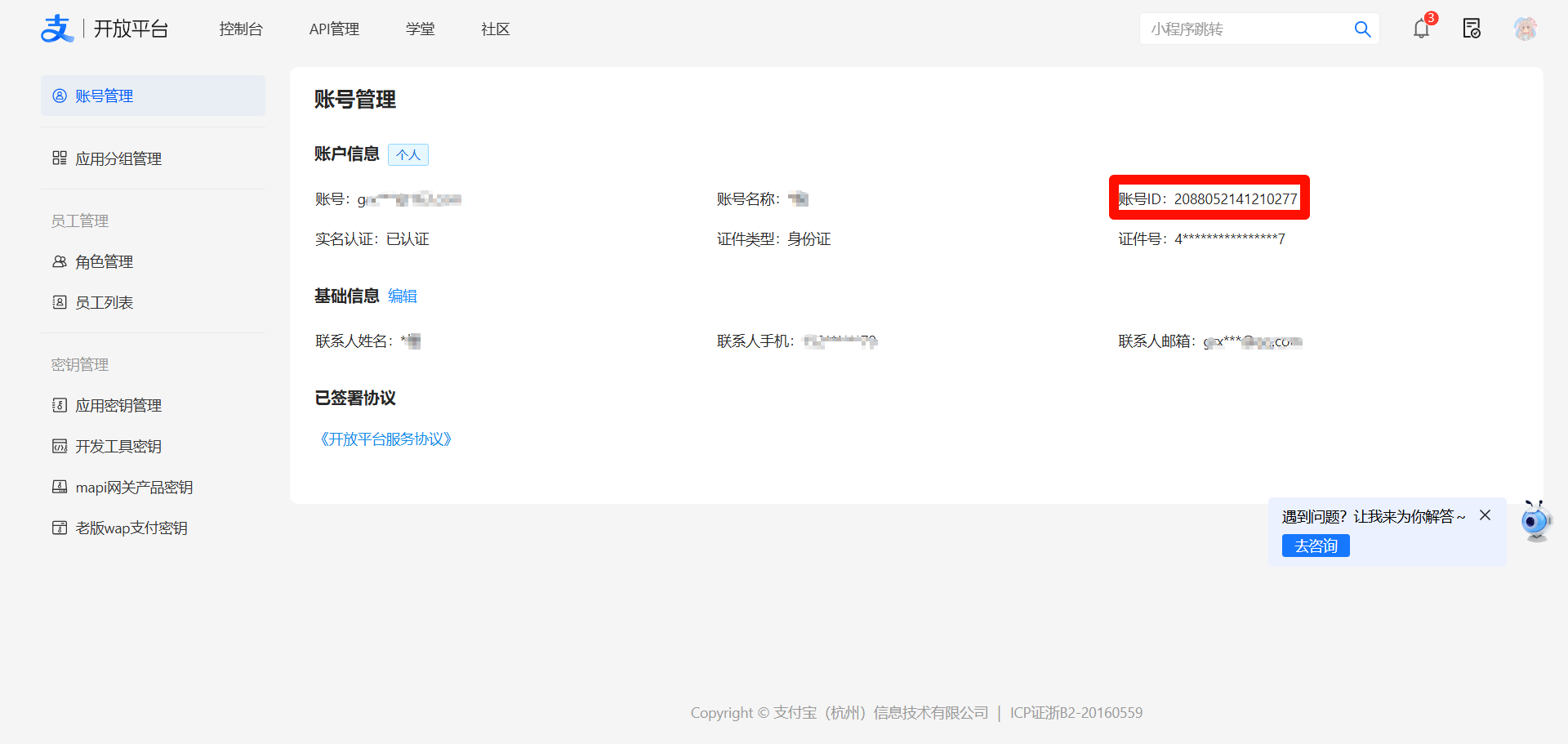Click the Alipay logo icon
1568x744 pixels.
tap(56, 28)
